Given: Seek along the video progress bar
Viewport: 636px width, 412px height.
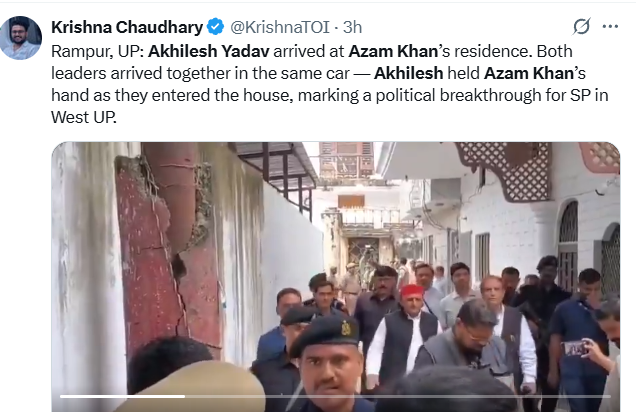Looking at the screenshot, I should 335,396.
